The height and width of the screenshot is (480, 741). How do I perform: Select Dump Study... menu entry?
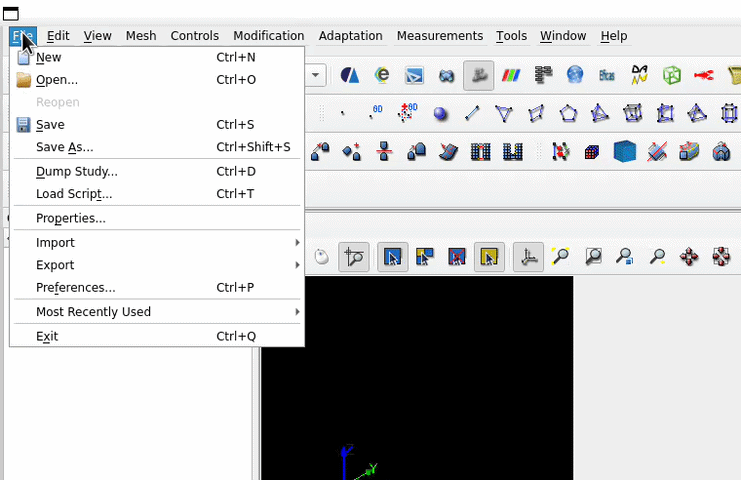(x=156, y=171)
